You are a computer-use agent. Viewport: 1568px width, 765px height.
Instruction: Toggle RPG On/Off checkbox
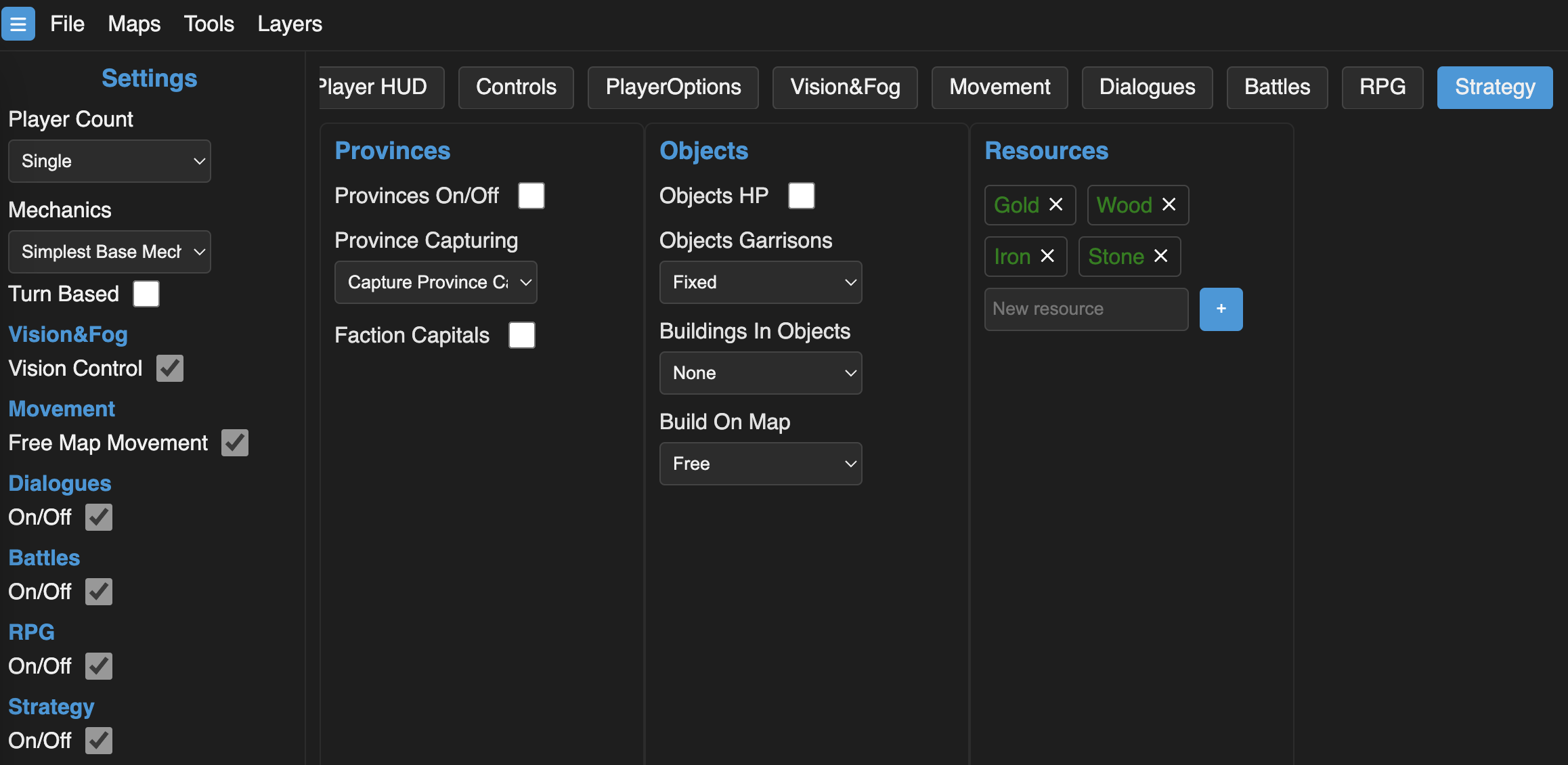99,666
